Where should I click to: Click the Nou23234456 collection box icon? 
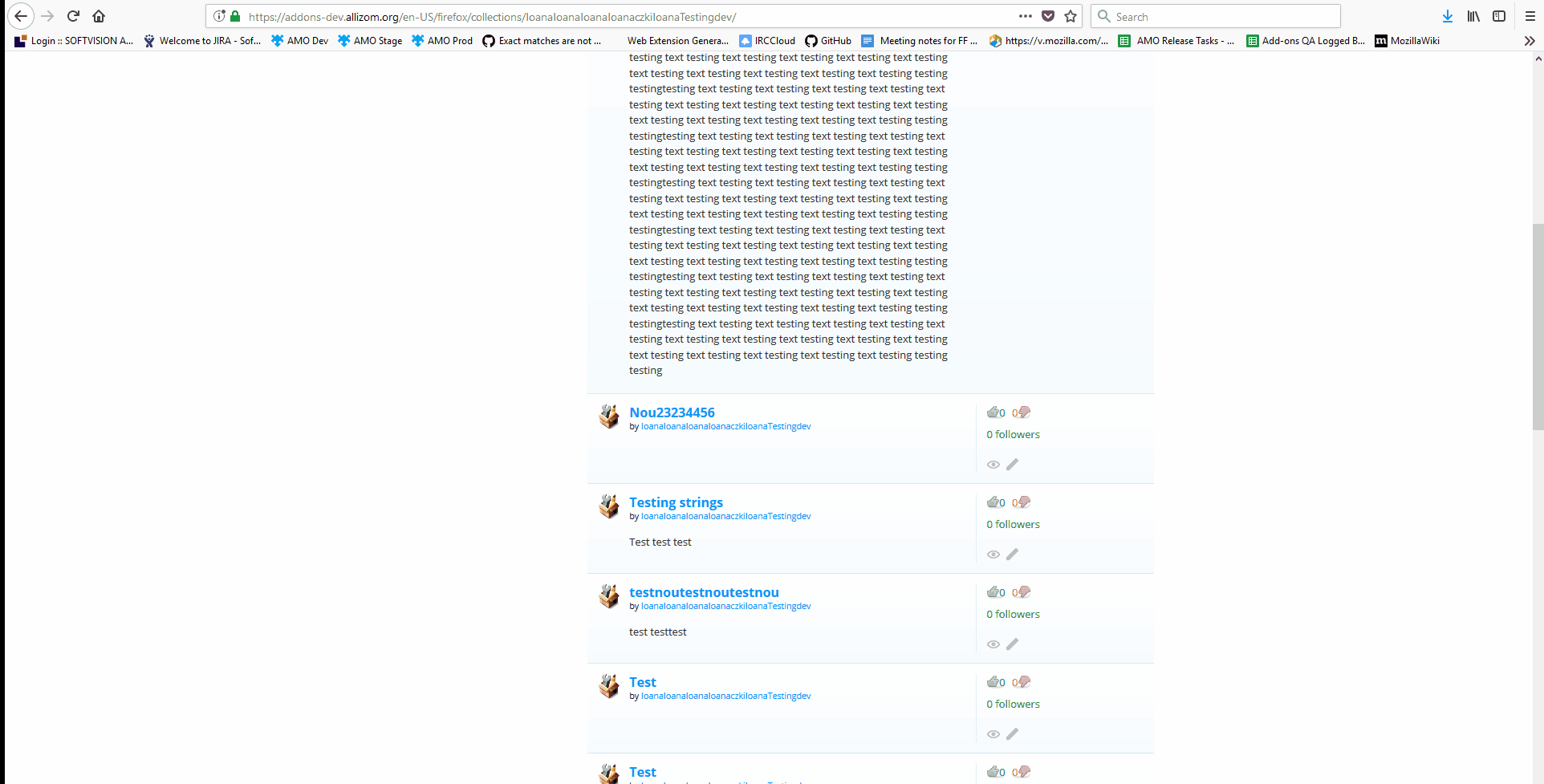609,416
